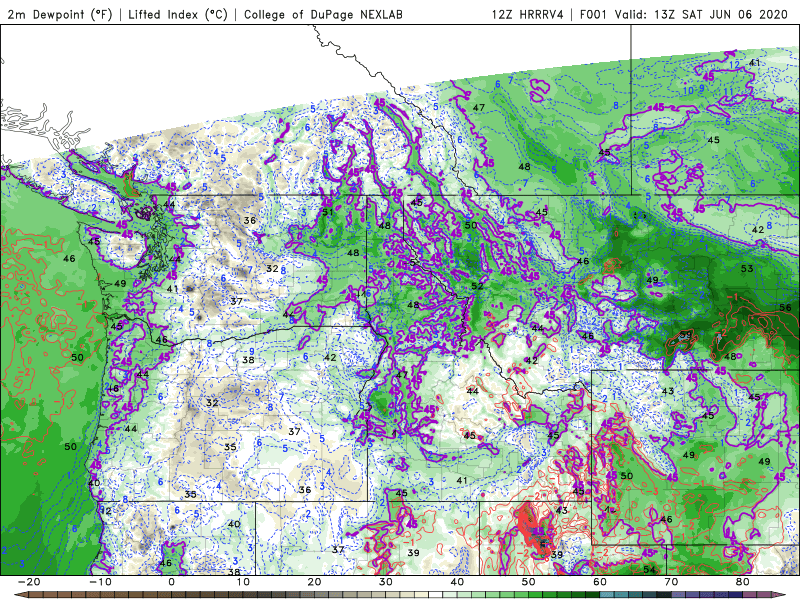This screenshot has width=800, height=600.
Task: Click 'College of DuPage NEXLAB' header text
Action: 323,15
